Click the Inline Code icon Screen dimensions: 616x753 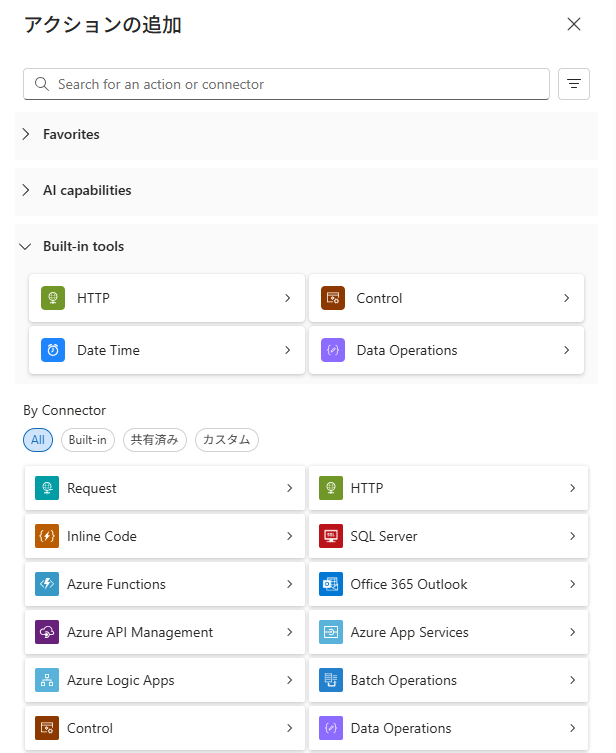coord(47,536)
